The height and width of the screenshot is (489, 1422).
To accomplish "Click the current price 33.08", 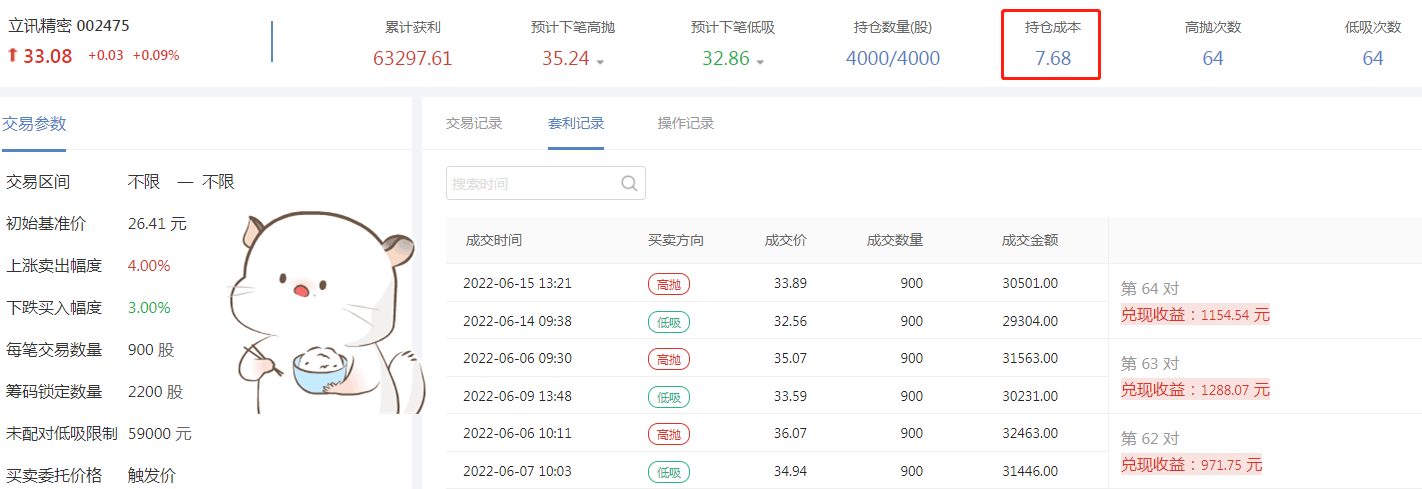I will (48, 56).
